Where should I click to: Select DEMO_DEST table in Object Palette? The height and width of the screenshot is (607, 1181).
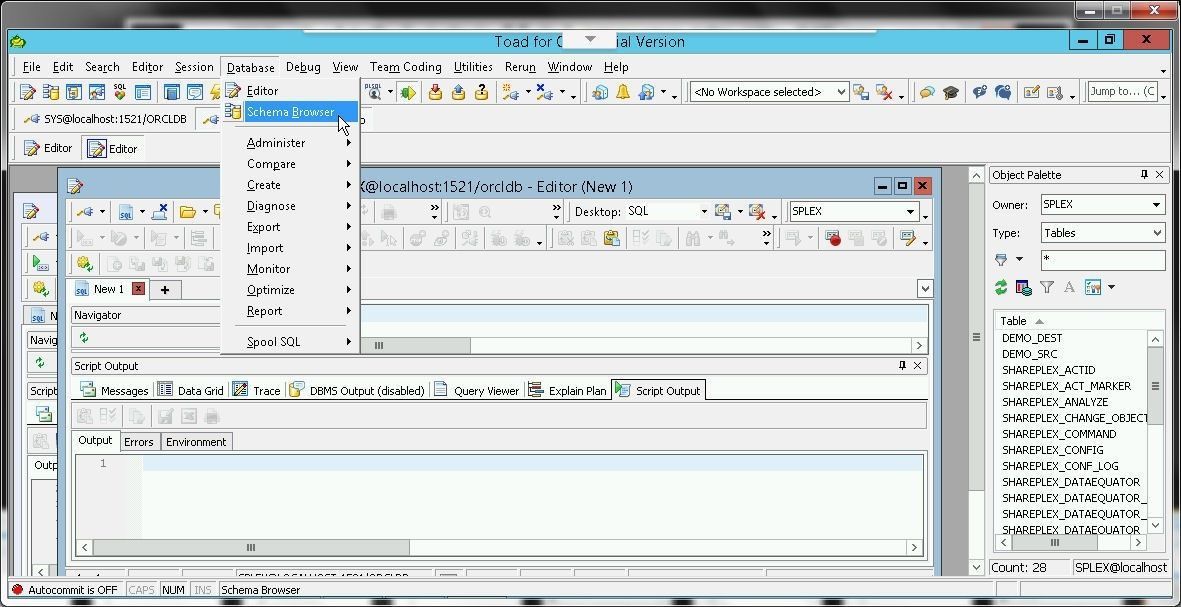point(1032,338)
